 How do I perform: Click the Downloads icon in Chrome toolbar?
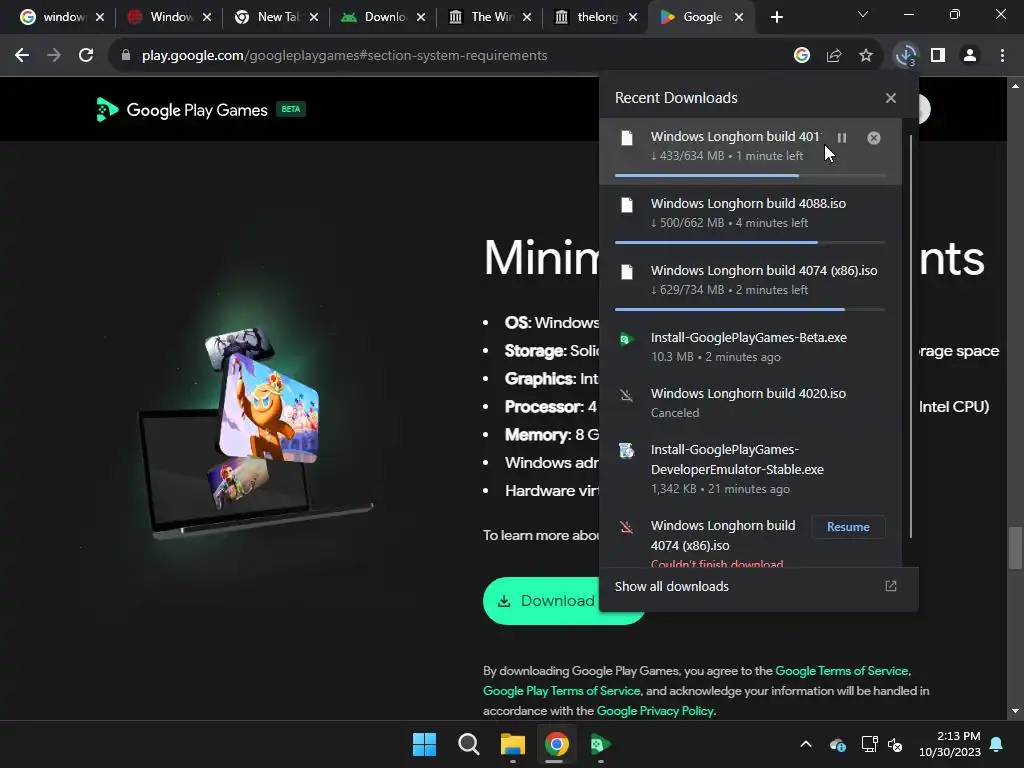906,56
